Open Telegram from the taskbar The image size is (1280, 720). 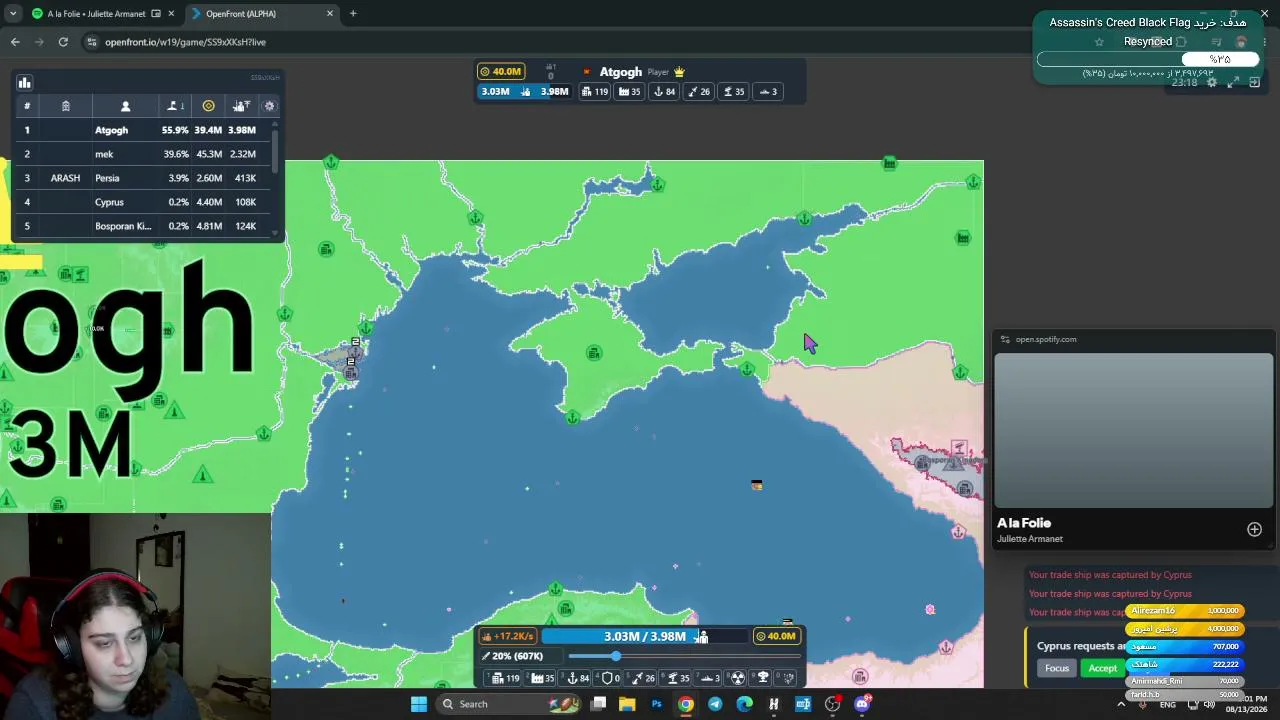click(715, 704)
